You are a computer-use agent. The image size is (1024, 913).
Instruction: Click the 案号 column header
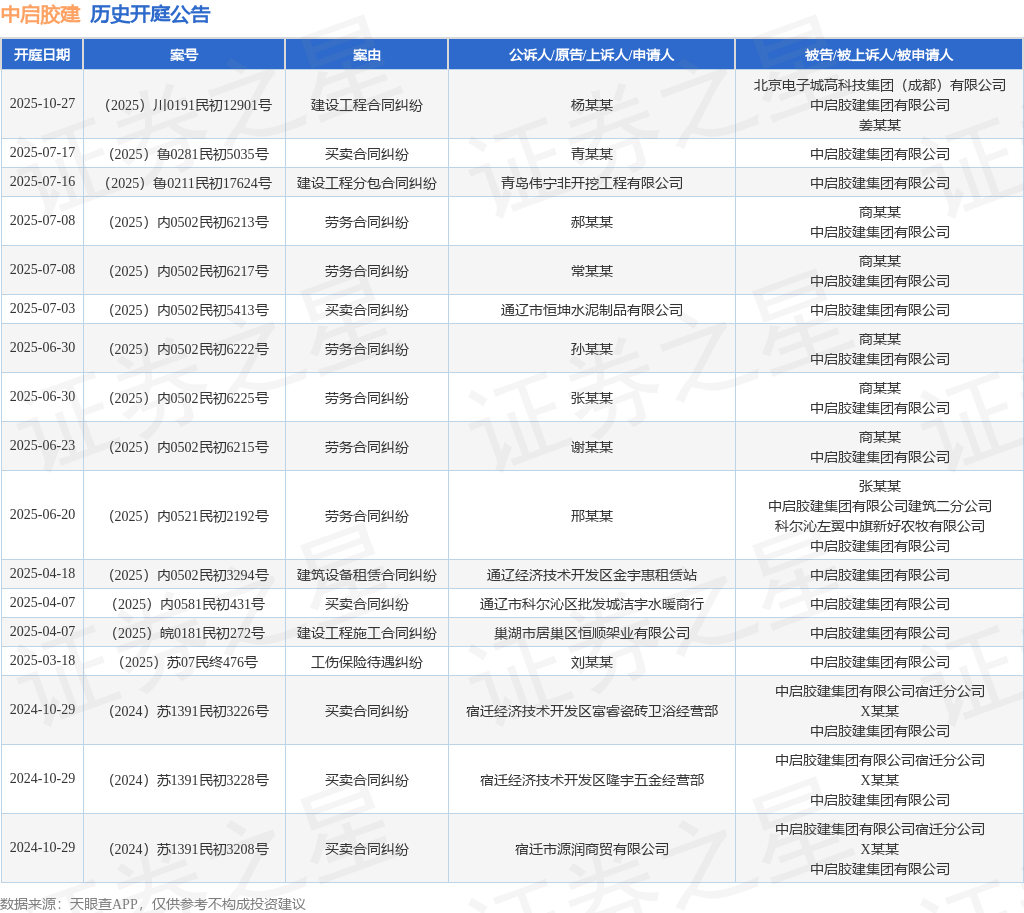tap(184, 55)
